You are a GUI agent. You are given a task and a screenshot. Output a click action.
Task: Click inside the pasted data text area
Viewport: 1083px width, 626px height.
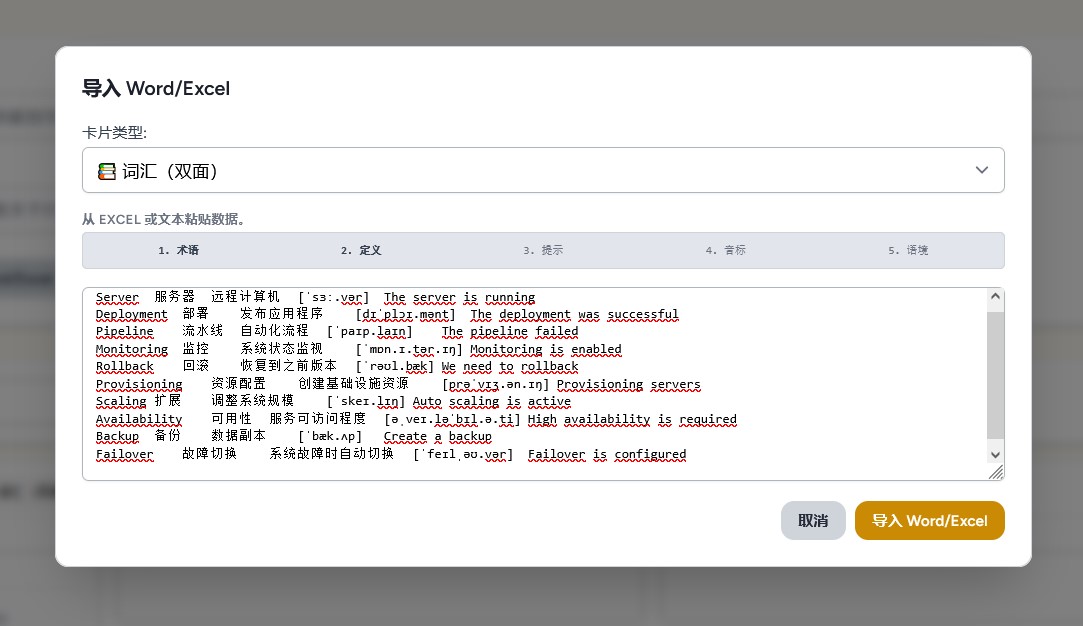[500, 380]
